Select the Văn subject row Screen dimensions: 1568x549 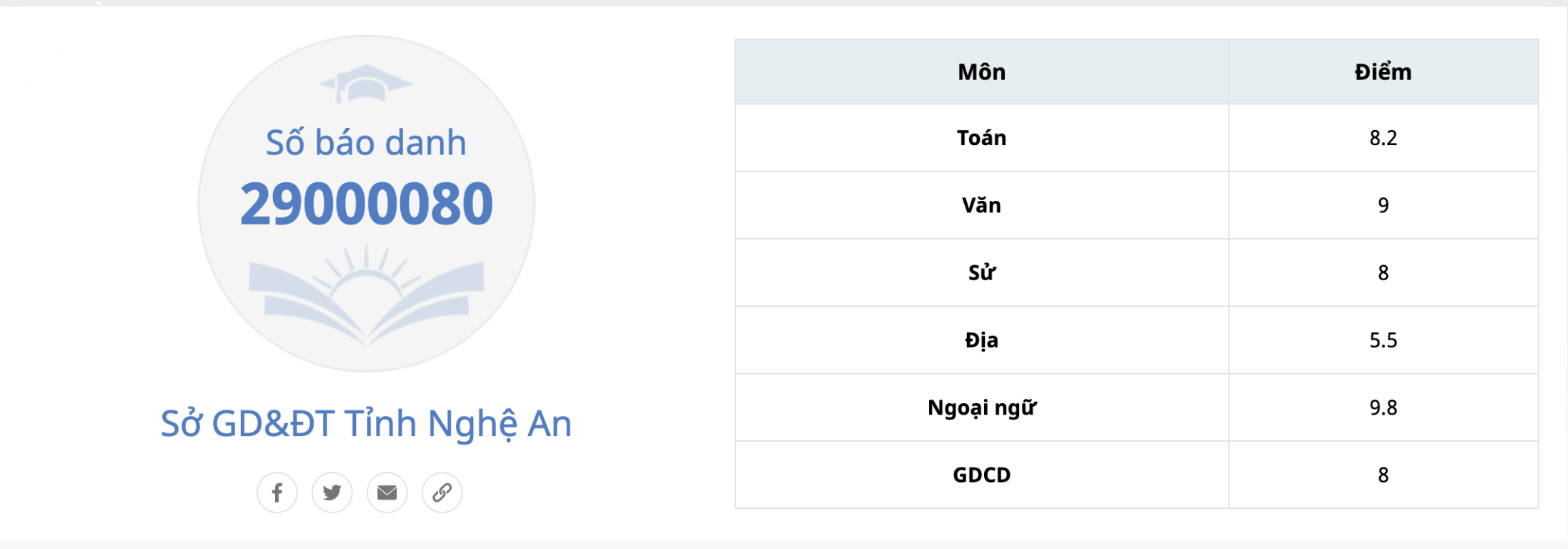1136,205
